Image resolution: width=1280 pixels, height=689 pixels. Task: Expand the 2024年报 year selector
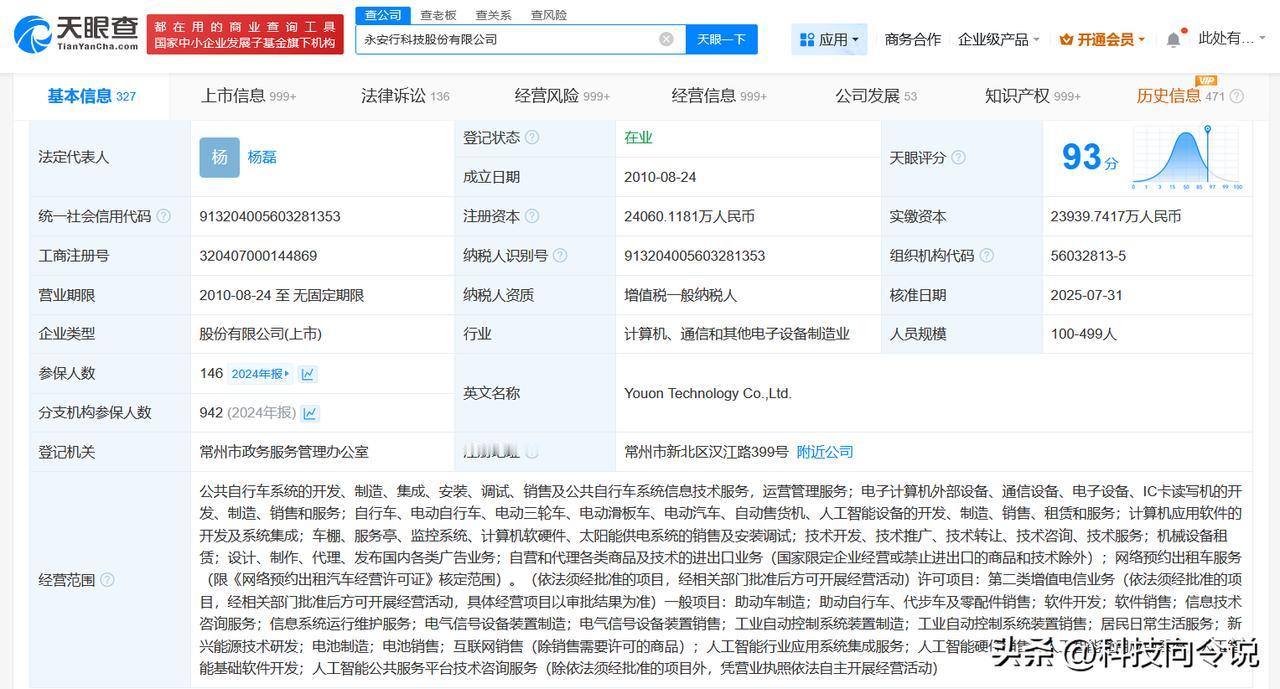coord(260,374)
